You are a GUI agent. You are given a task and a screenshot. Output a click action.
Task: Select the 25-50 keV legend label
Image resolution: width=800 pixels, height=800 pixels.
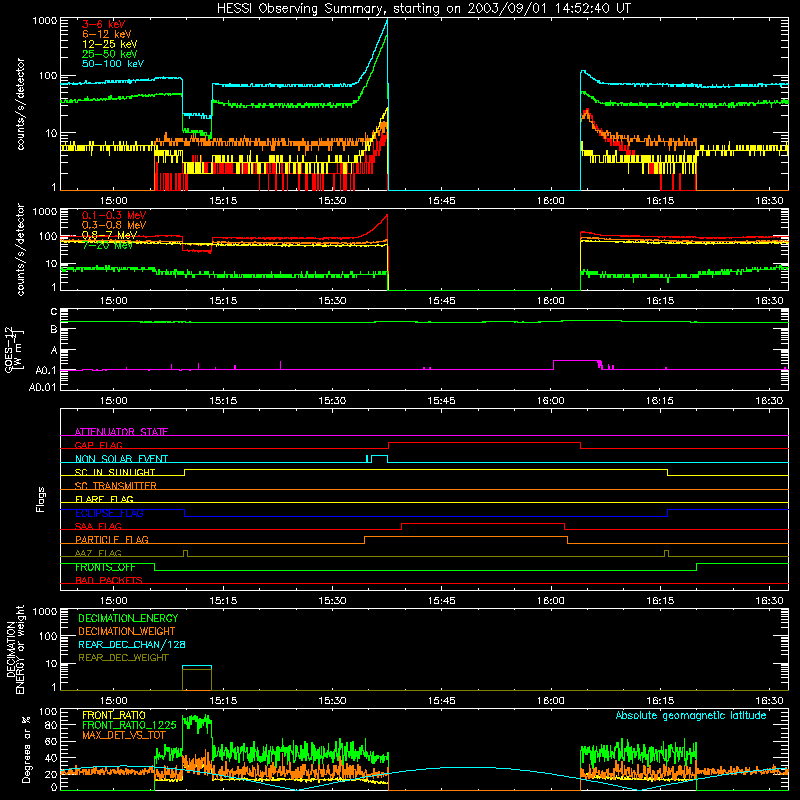[x=109, y=54]
